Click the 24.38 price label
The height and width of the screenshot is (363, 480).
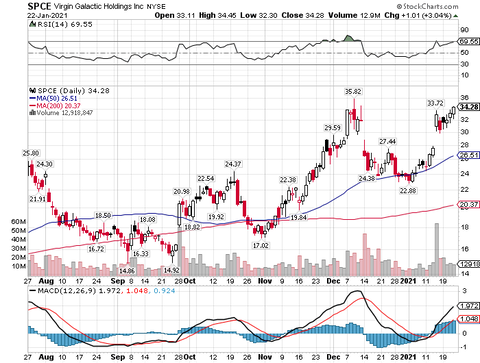[x=367, y=179]
